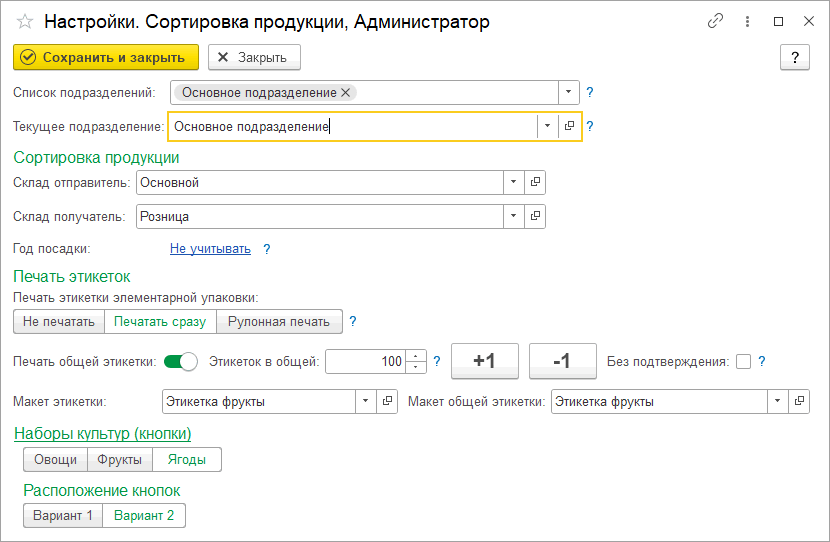Open the Склад получатель record icon
This screenshot has width=830, height=542.
click(x=535, y=216)
